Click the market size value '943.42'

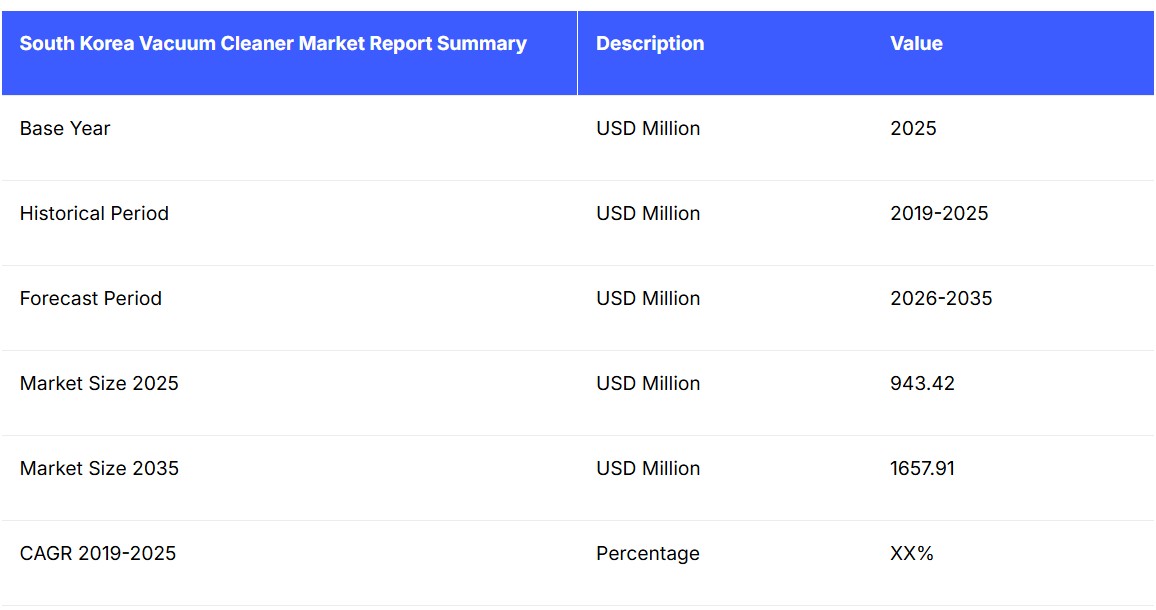click(922, 383)
